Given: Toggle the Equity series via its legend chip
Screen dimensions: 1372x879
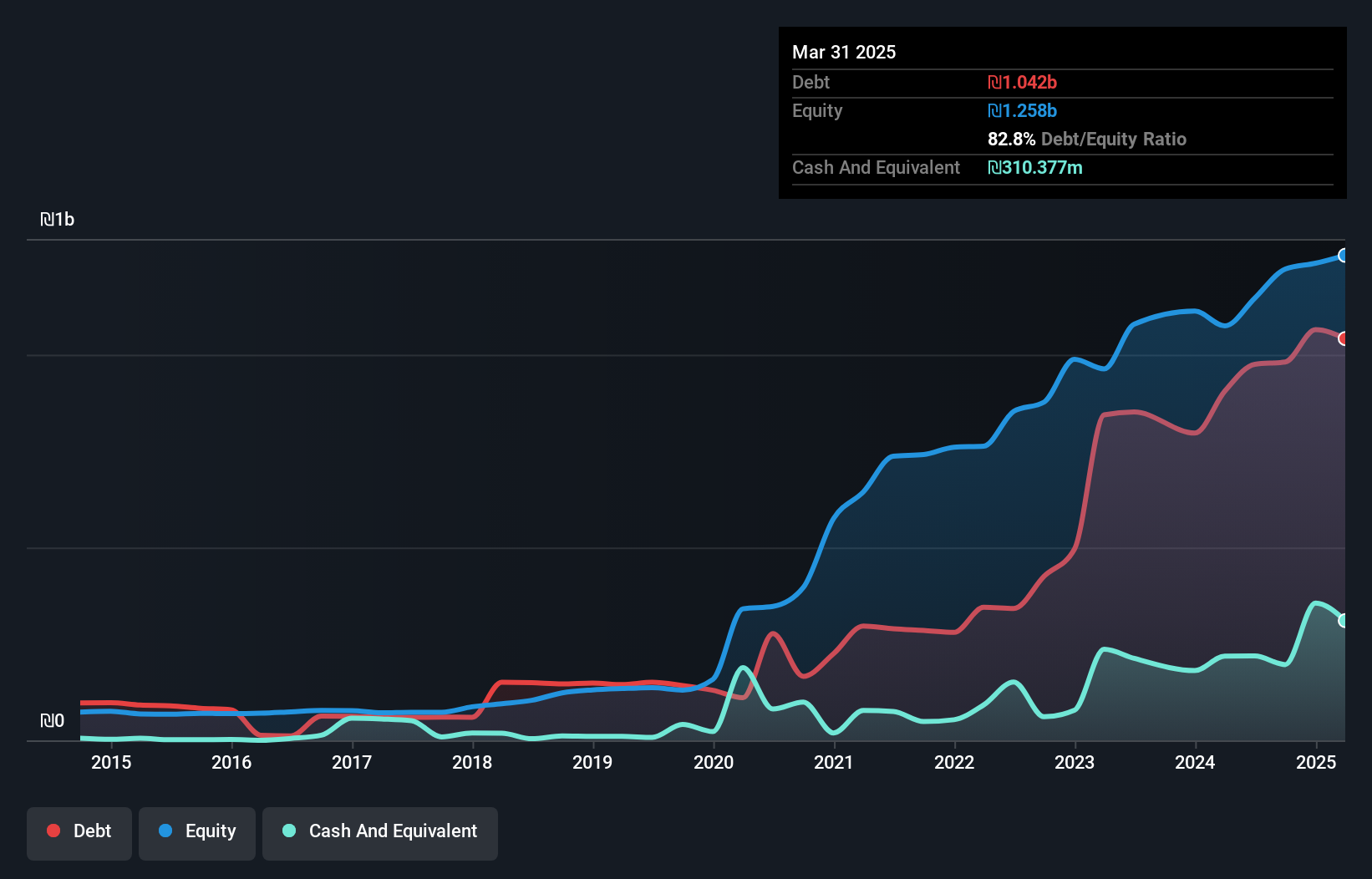Looking at the screenshot, I should click(196, 833).
